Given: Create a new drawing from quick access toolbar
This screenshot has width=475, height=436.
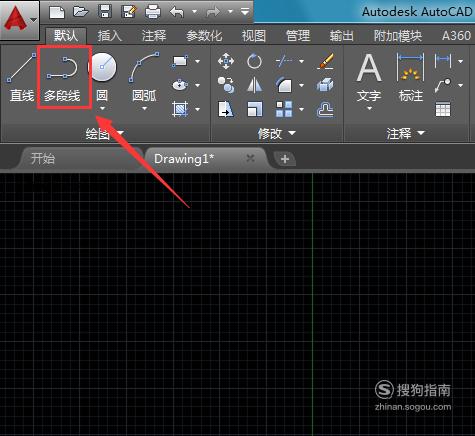Looking at the screenshot, I should pyautogui.click(x=57, y=12).
